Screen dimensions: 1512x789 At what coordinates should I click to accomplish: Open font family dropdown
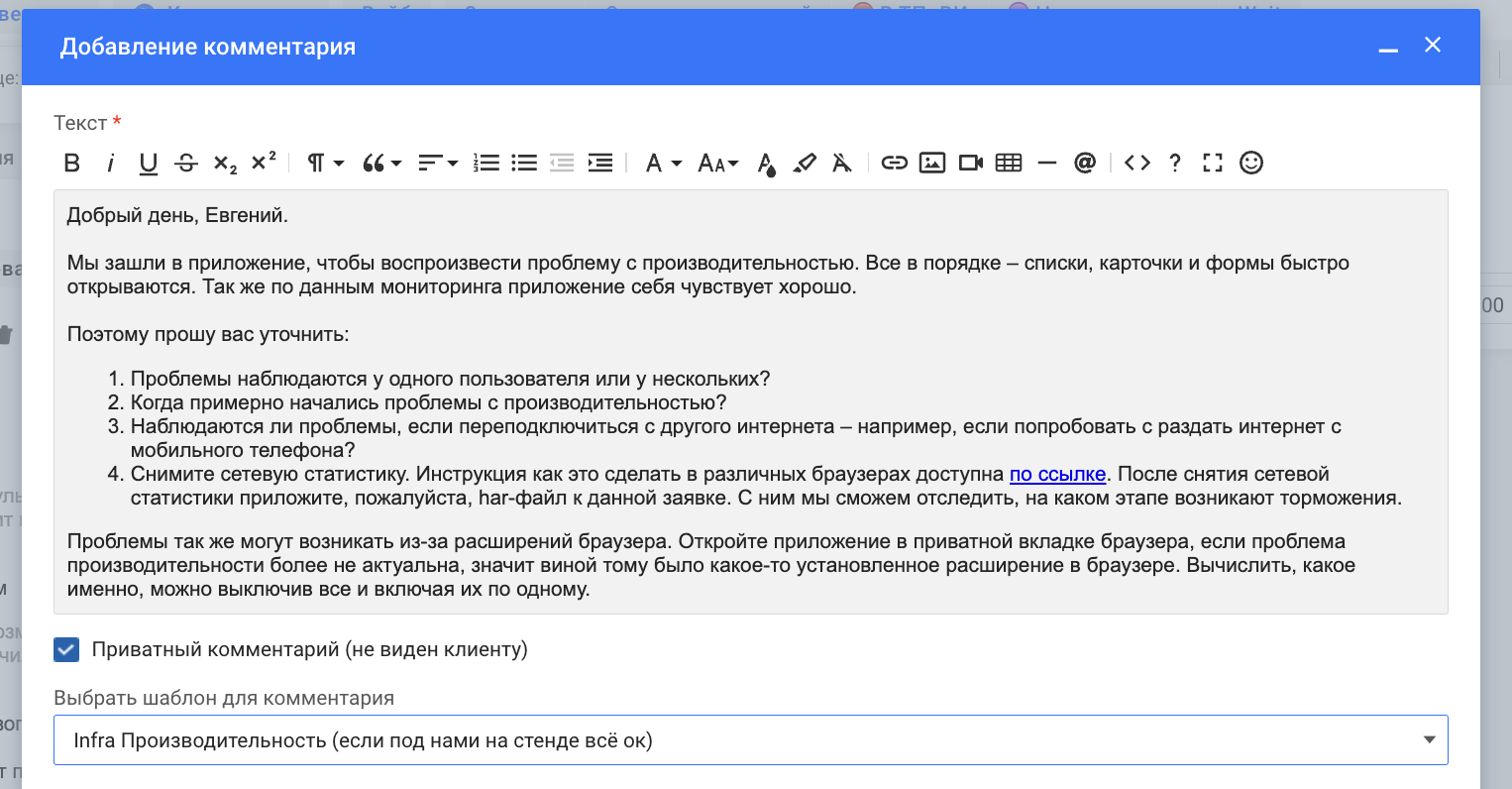pyautogui.click(x=663, y=163)
